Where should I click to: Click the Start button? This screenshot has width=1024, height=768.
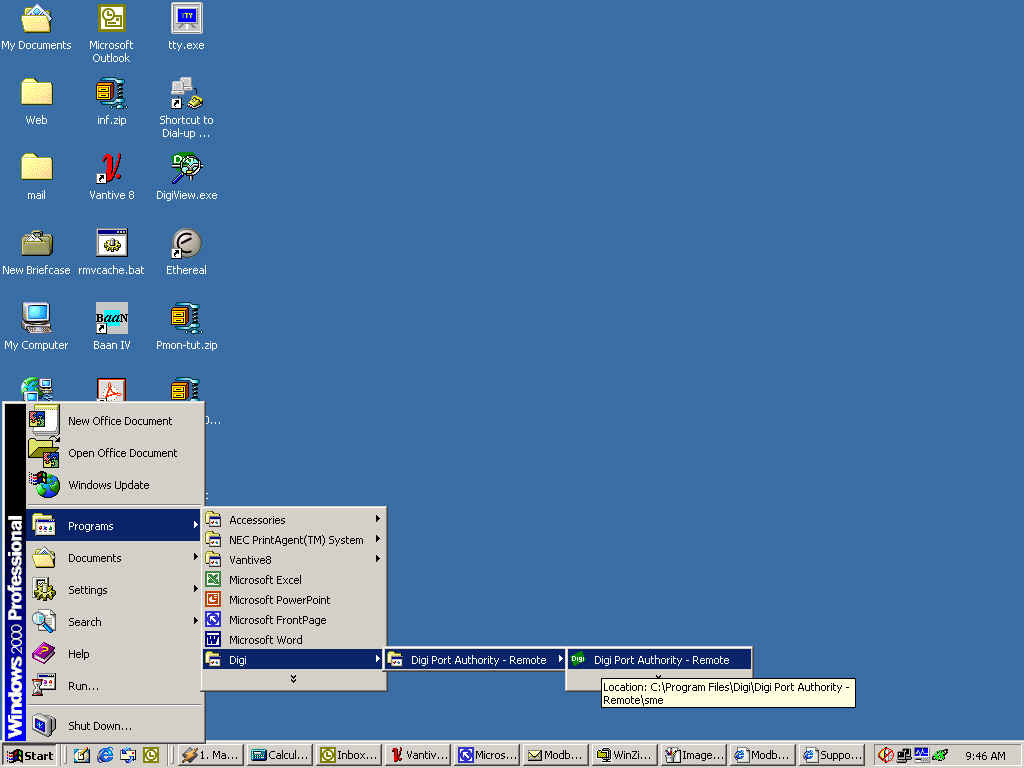tap(31, 756)
